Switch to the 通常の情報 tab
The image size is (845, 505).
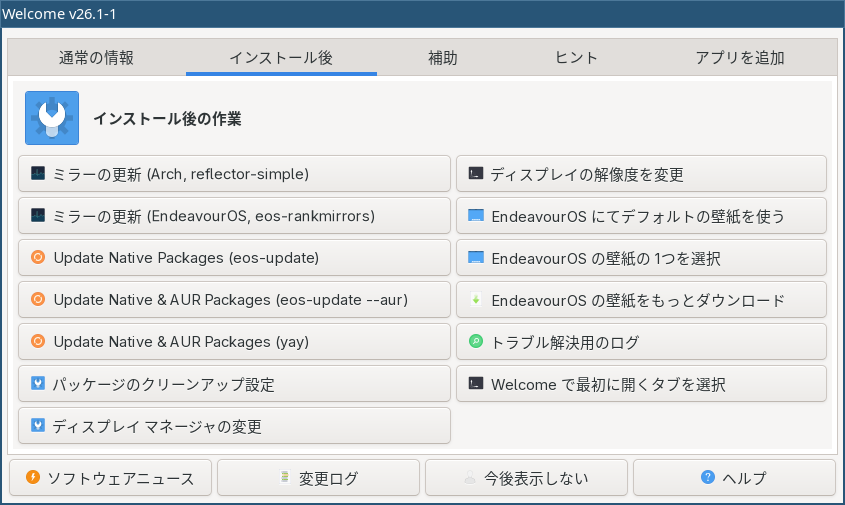(96, 58)
